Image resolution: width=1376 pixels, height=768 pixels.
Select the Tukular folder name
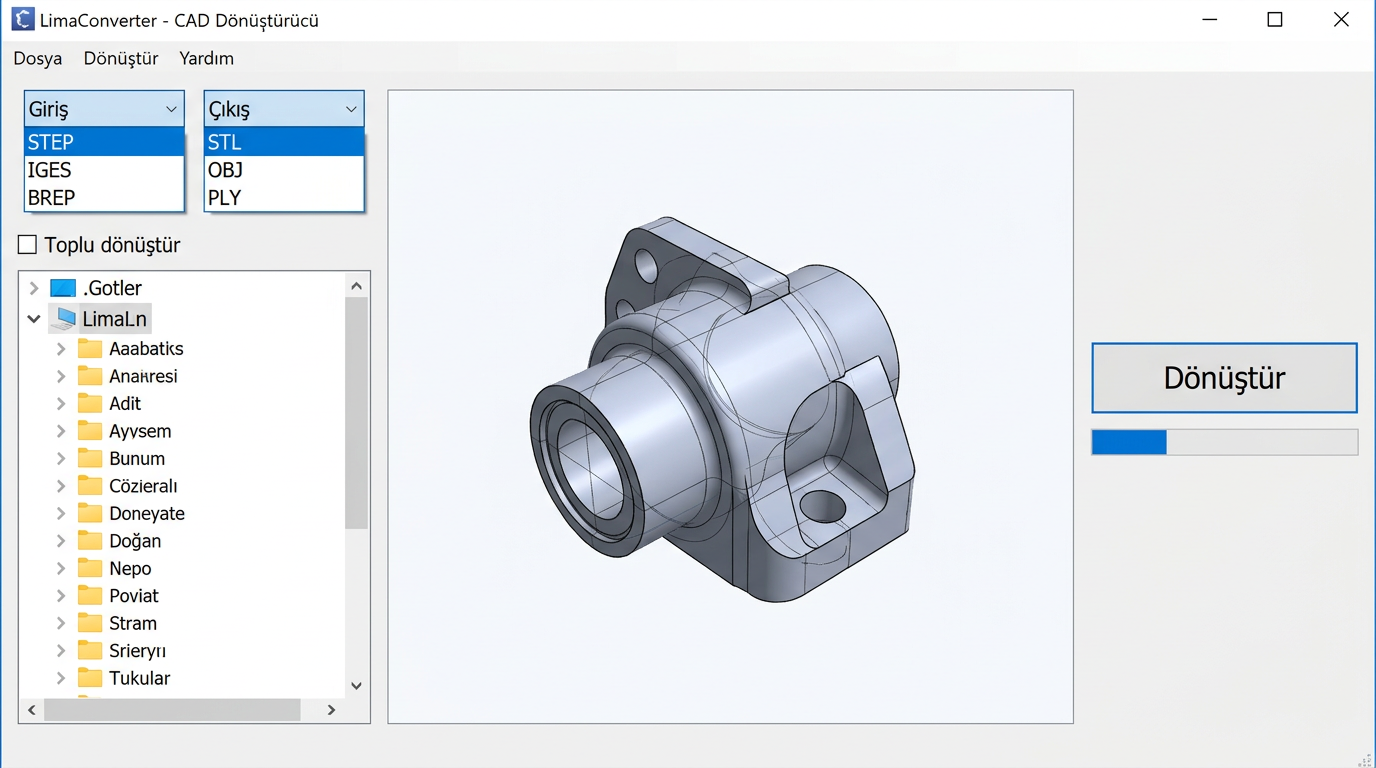click(140, 678)
